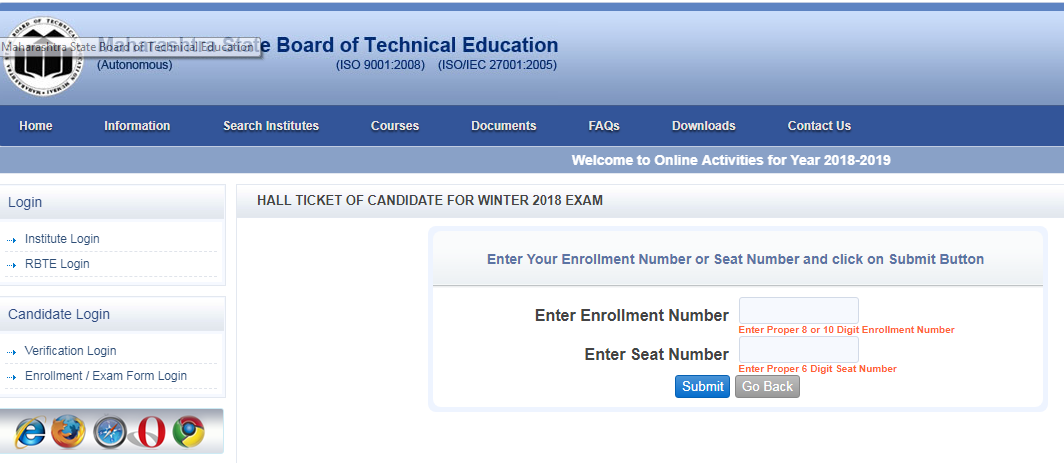Select the Documents menu item
The height and width of the screenshot is (463, 1064).
[x=504, y=126]
